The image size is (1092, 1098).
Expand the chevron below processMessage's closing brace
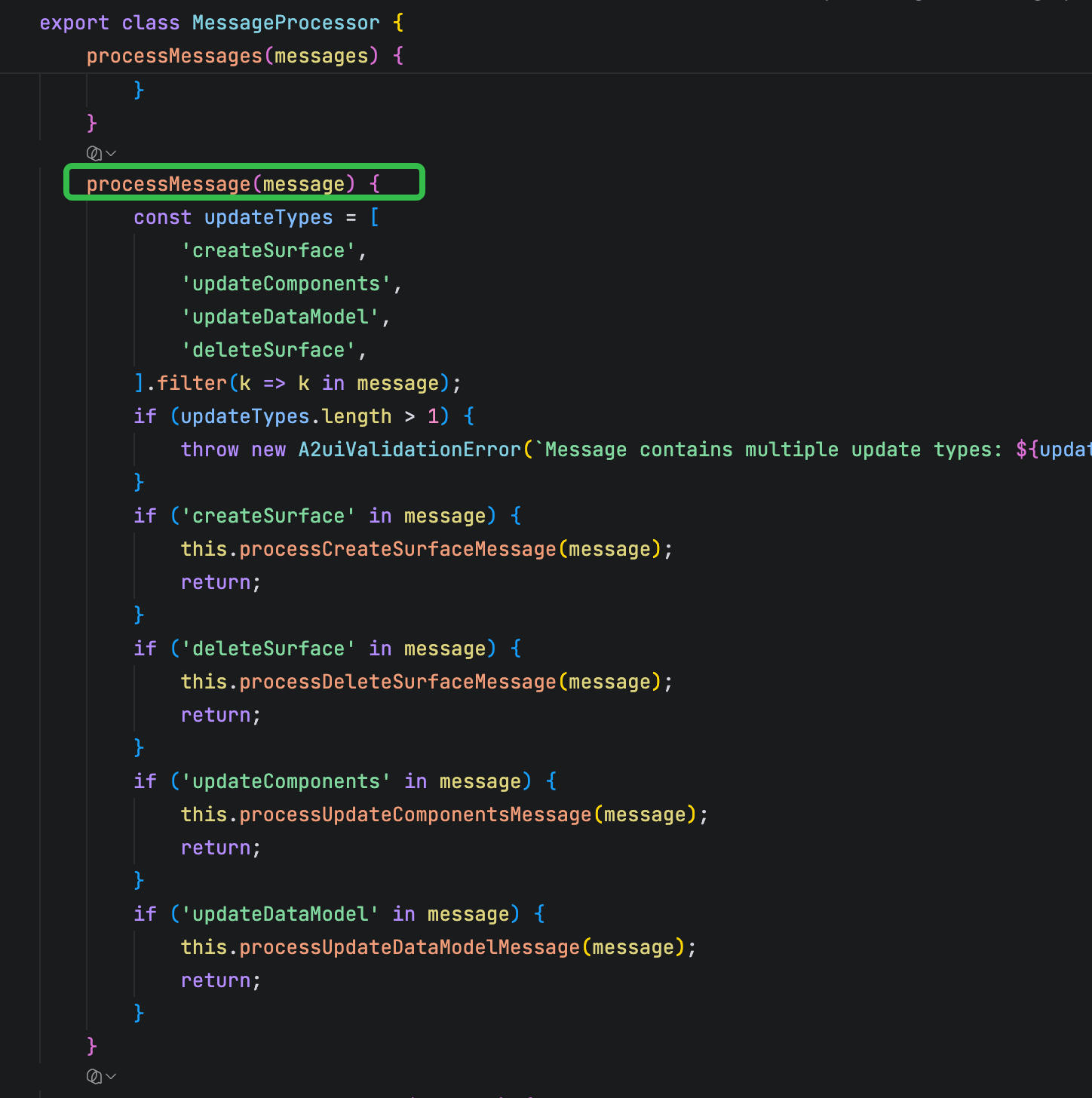pyautogui.click(x=112, y=1076)
